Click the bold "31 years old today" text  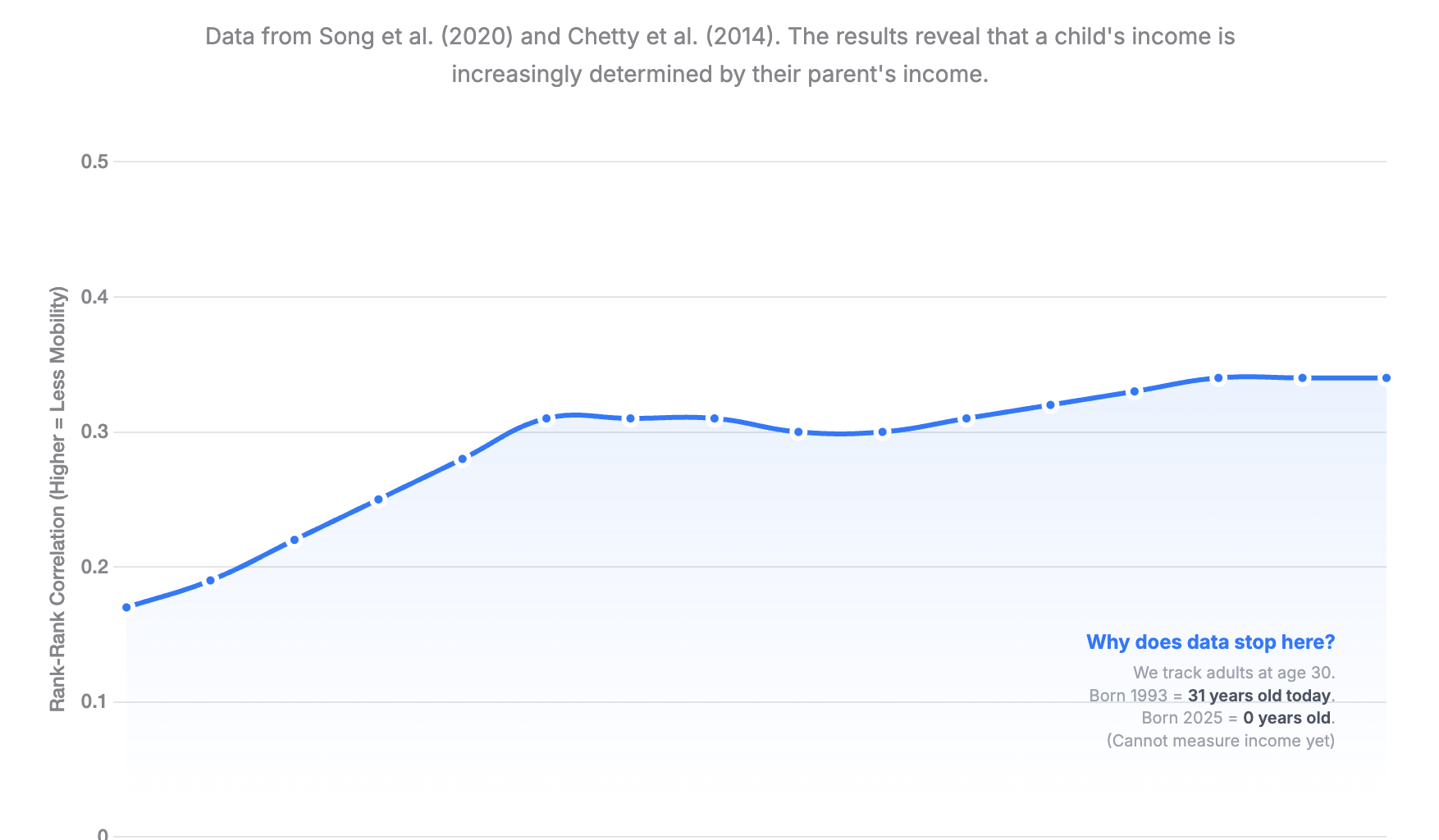click(1259, 696)
